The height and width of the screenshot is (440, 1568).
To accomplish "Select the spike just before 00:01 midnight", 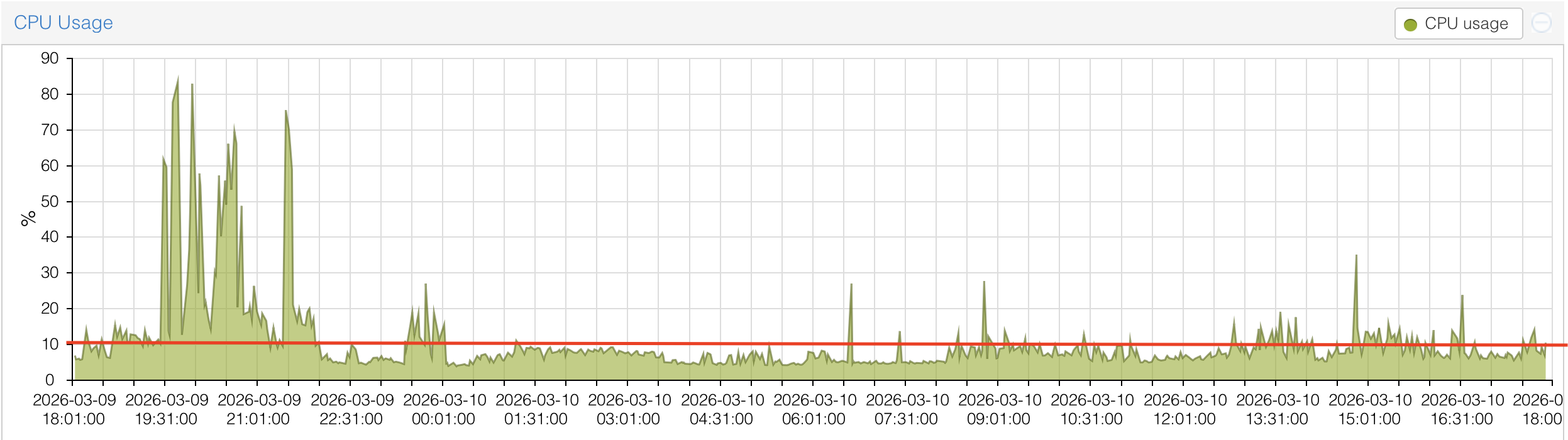I will [x=426, y=285].
